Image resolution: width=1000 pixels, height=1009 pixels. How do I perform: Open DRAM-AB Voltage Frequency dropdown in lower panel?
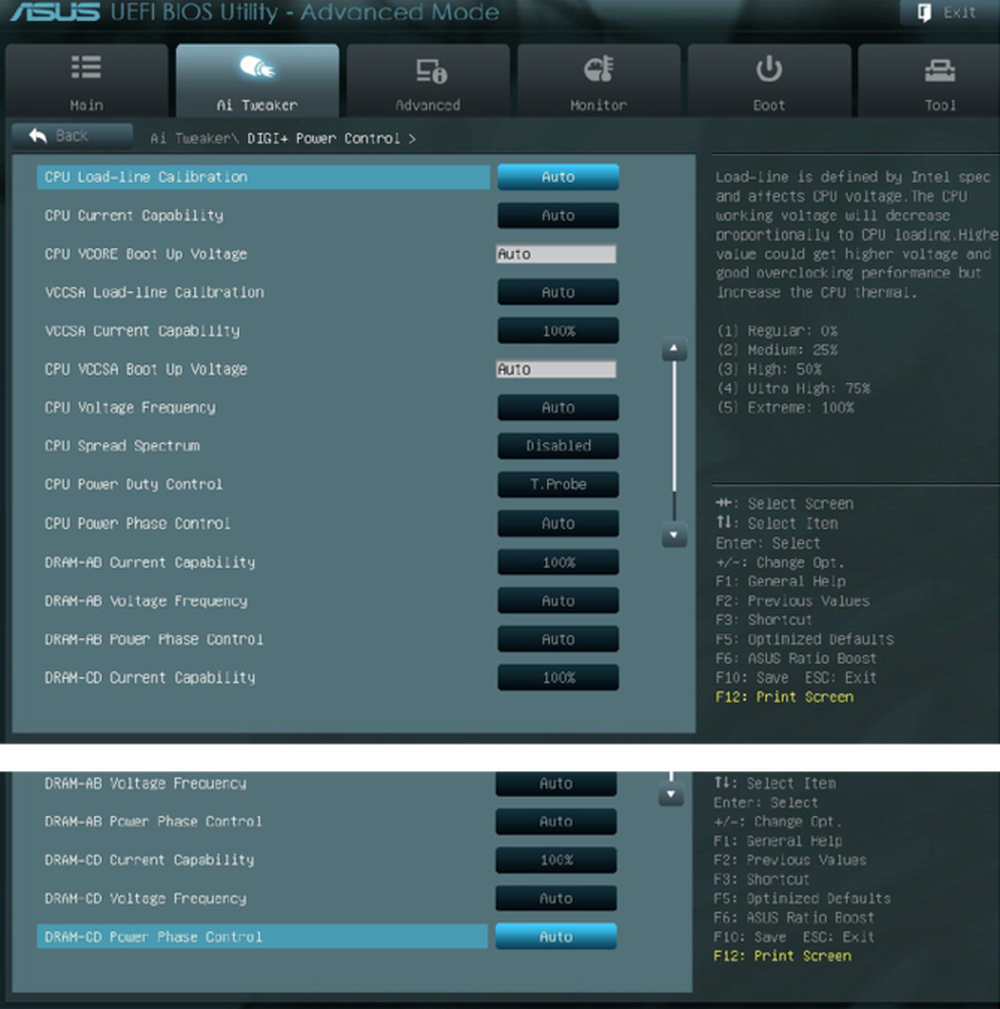(556, 783)
